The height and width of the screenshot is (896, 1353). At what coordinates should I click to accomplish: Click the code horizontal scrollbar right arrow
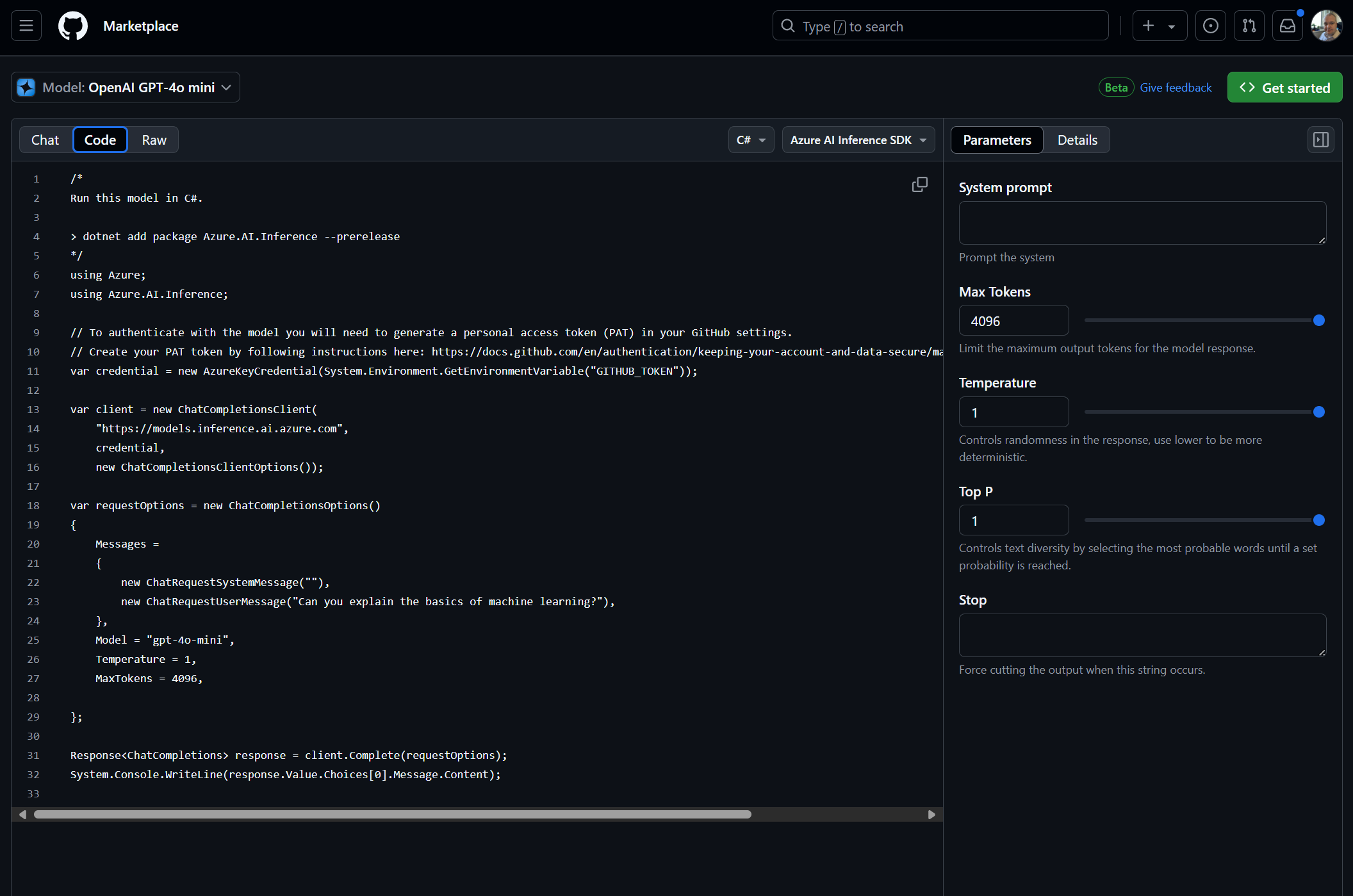coord(931,815)
